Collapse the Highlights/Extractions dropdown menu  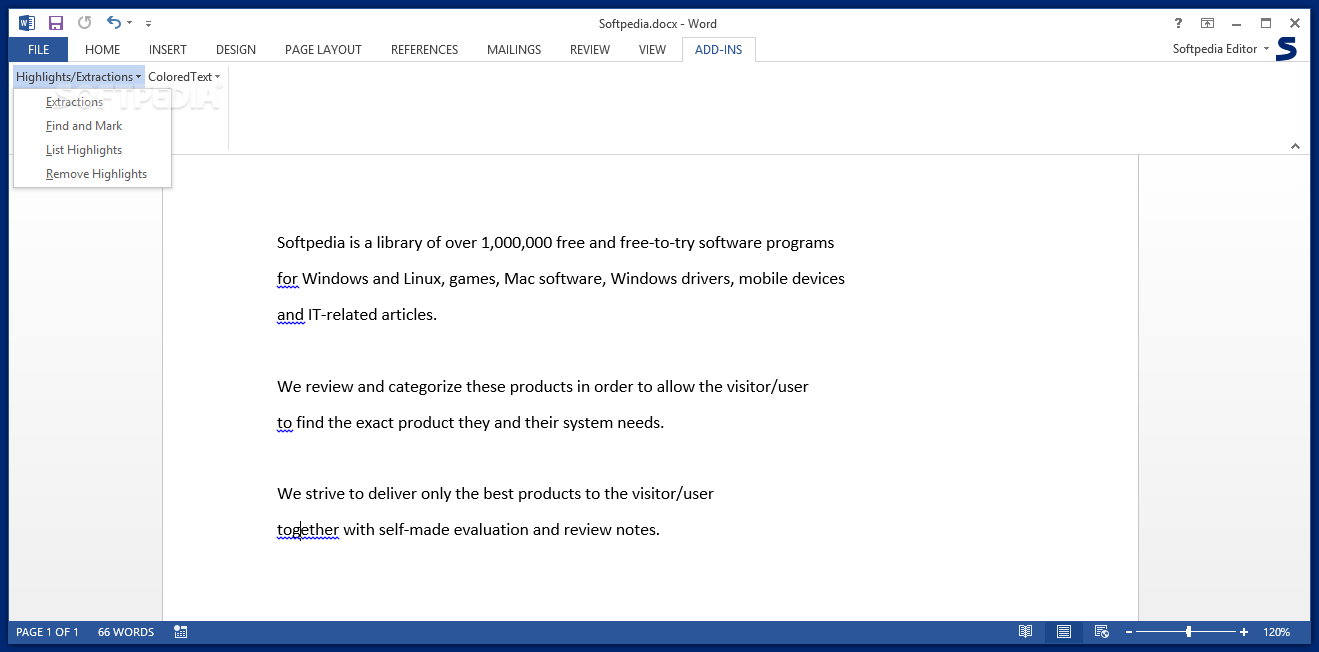(78, 77)
